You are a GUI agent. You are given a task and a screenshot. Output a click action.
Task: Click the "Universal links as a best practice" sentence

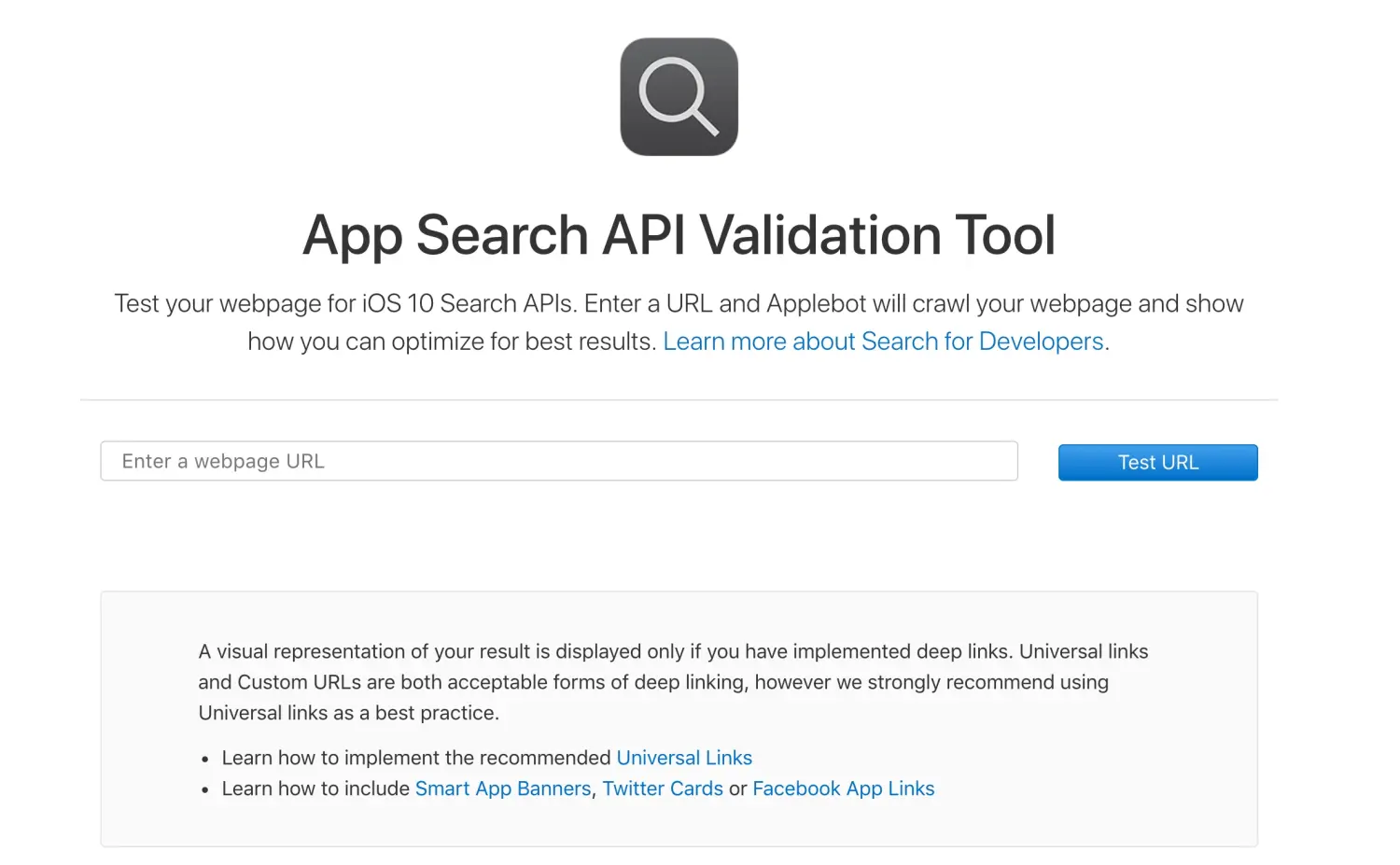tap(348, 713)
